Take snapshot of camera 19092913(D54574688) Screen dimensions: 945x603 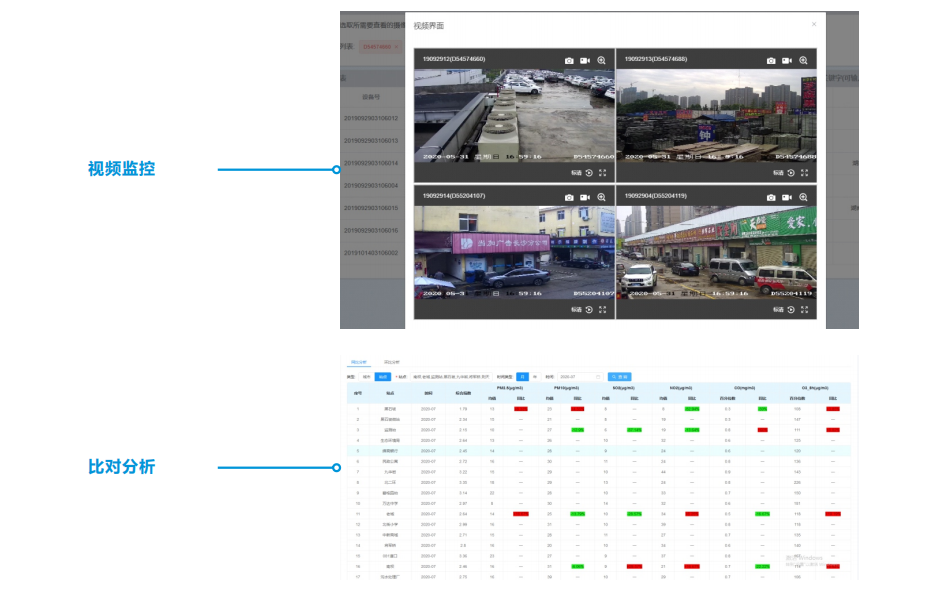[771, 60]
